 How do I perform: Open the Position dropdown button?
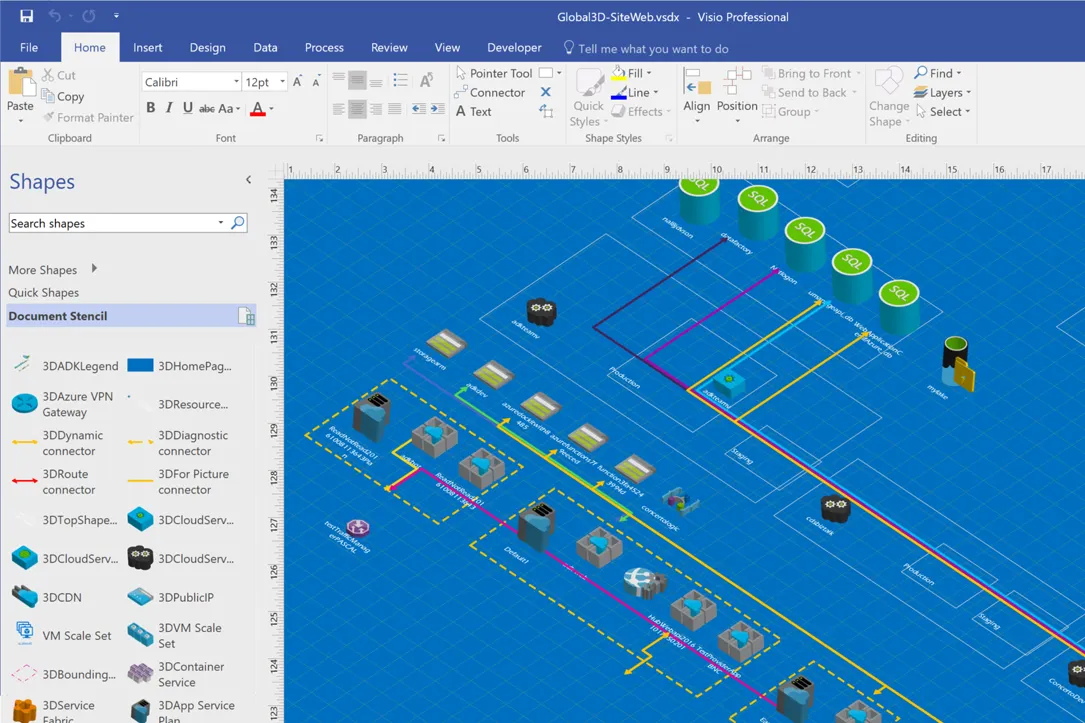[x=737, y=95]
